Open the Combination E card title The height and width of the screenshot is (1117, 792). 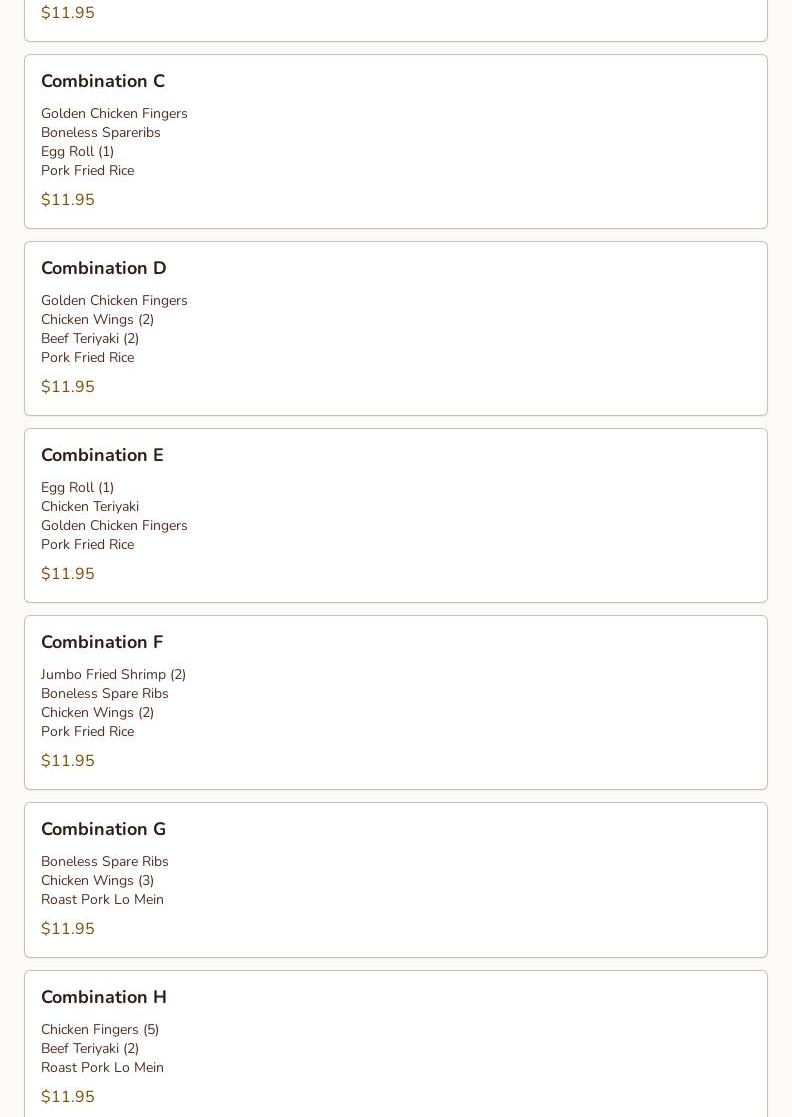pyautogui.click(x=102, y=455)
